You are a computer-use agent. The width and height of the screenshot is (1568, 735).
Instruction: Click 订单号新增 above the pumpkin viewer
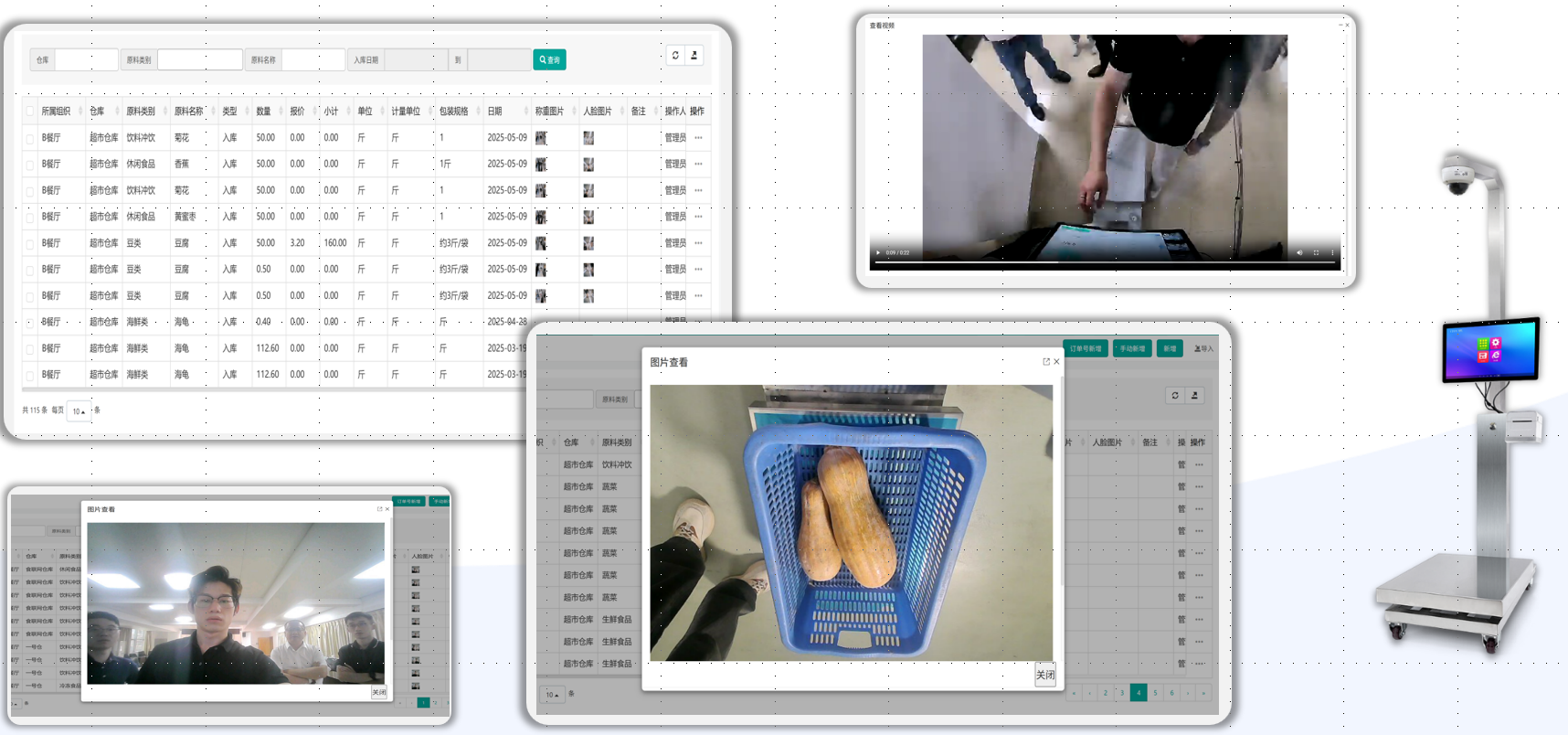click(x=1086, y=348)
